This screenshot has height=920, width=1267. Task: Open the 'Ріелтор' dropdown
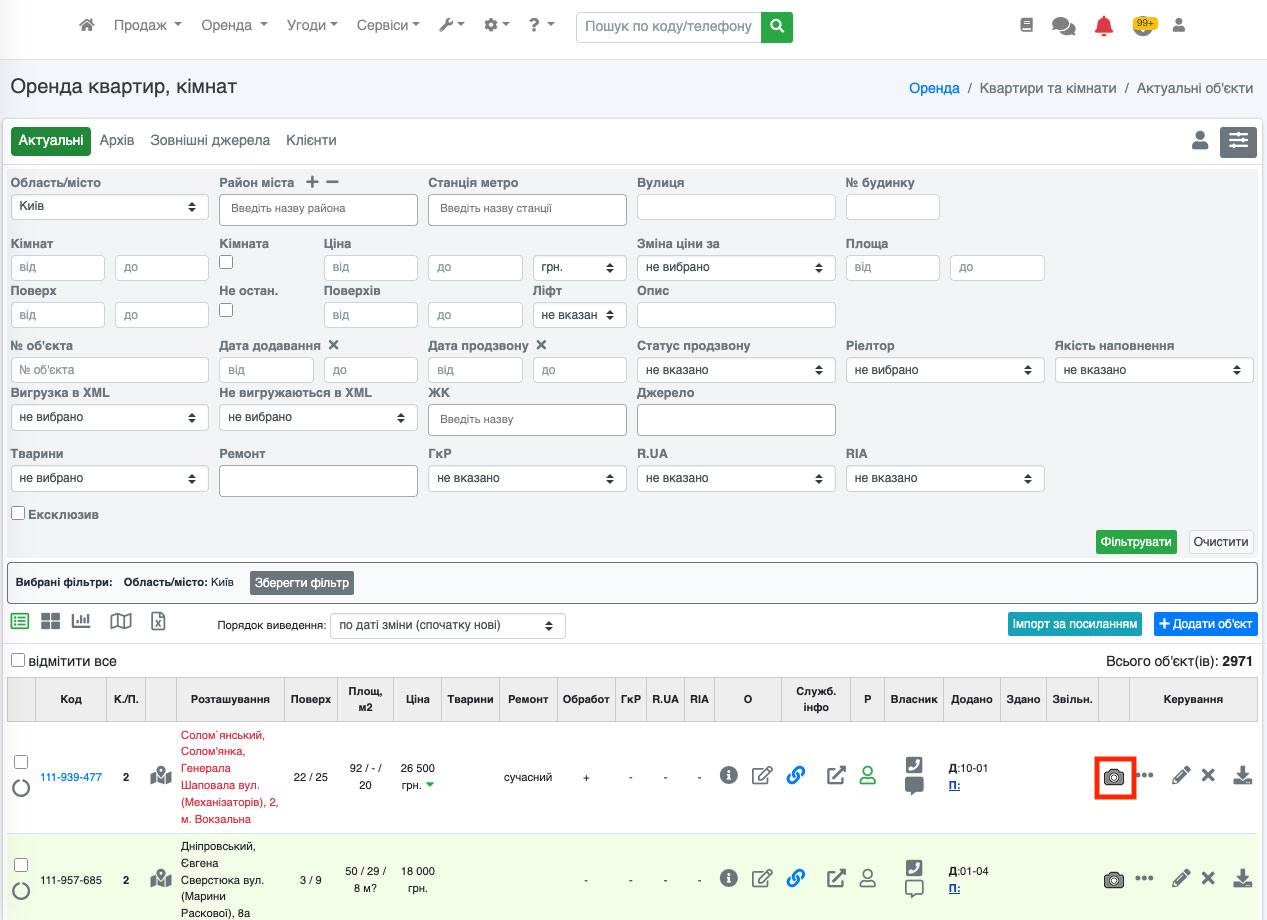tap(944, 370)
